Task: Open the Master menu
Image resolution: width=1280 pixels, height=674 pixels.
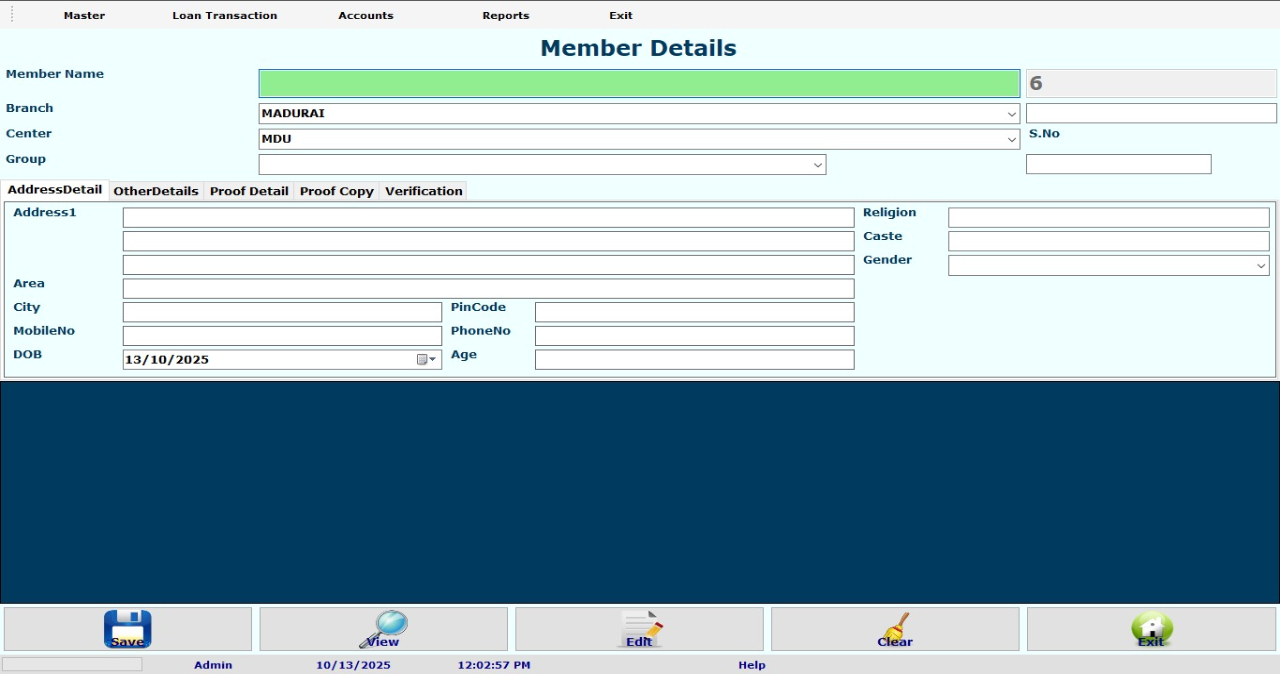Action: [84, 16]
